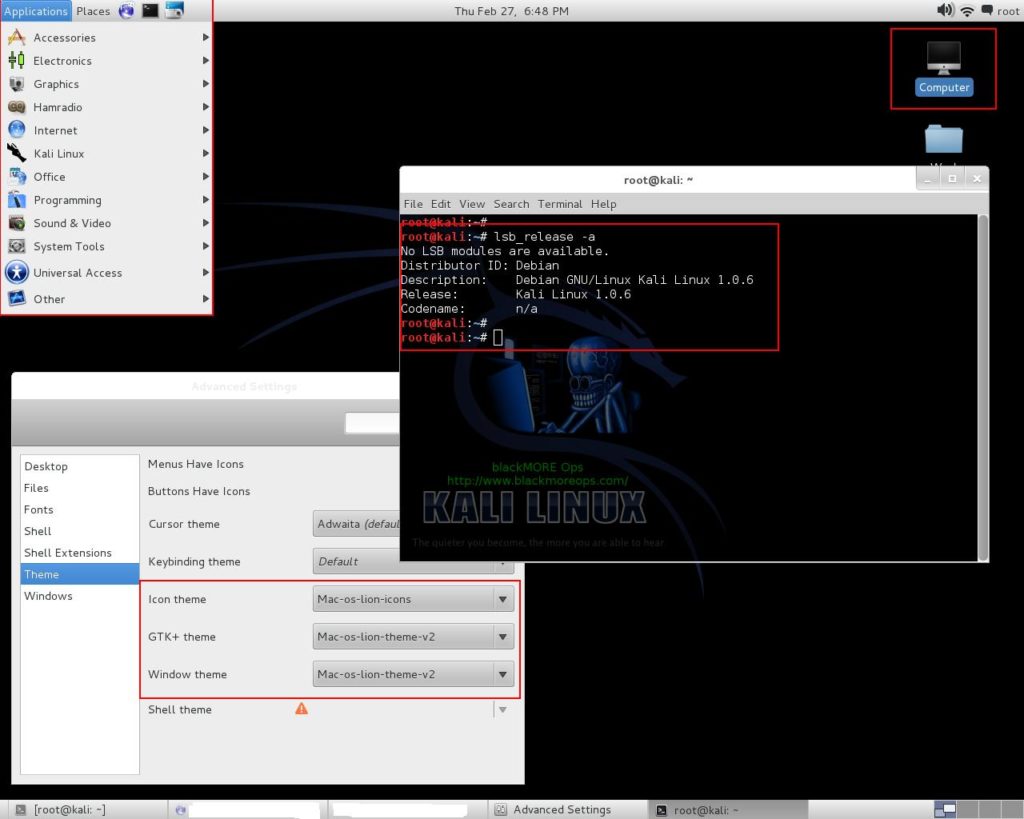Click the screenshot launcher in top panel

[x=174, y=10]
